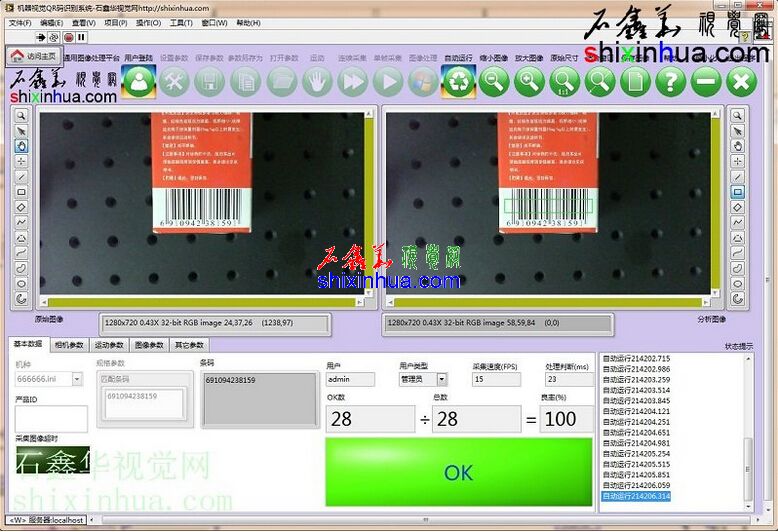Select log entry 自动运行214205.515

(636, 465)
